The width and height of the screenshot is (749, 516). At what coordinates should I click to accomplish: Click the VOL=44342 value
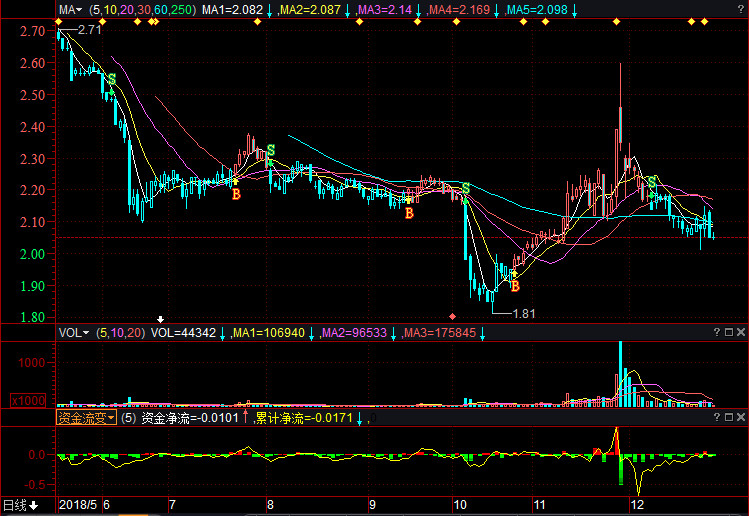point(183,333)
